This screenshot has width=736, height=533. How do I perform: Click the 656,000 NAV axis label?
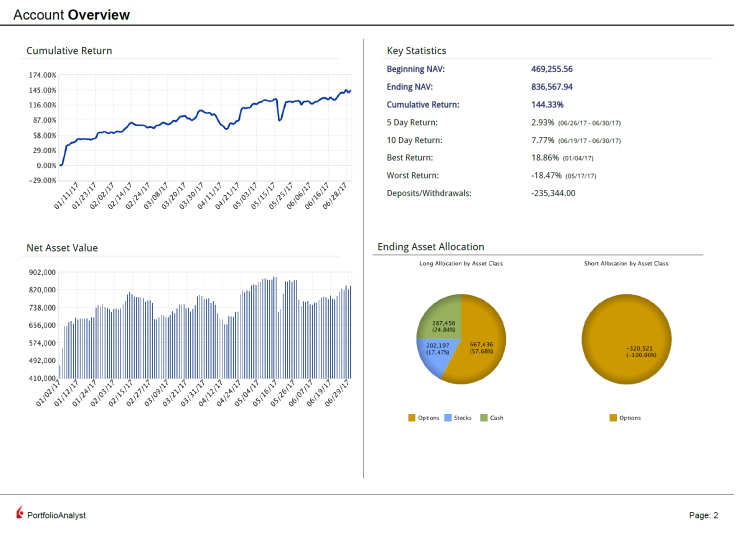click(x=42, y=325)
